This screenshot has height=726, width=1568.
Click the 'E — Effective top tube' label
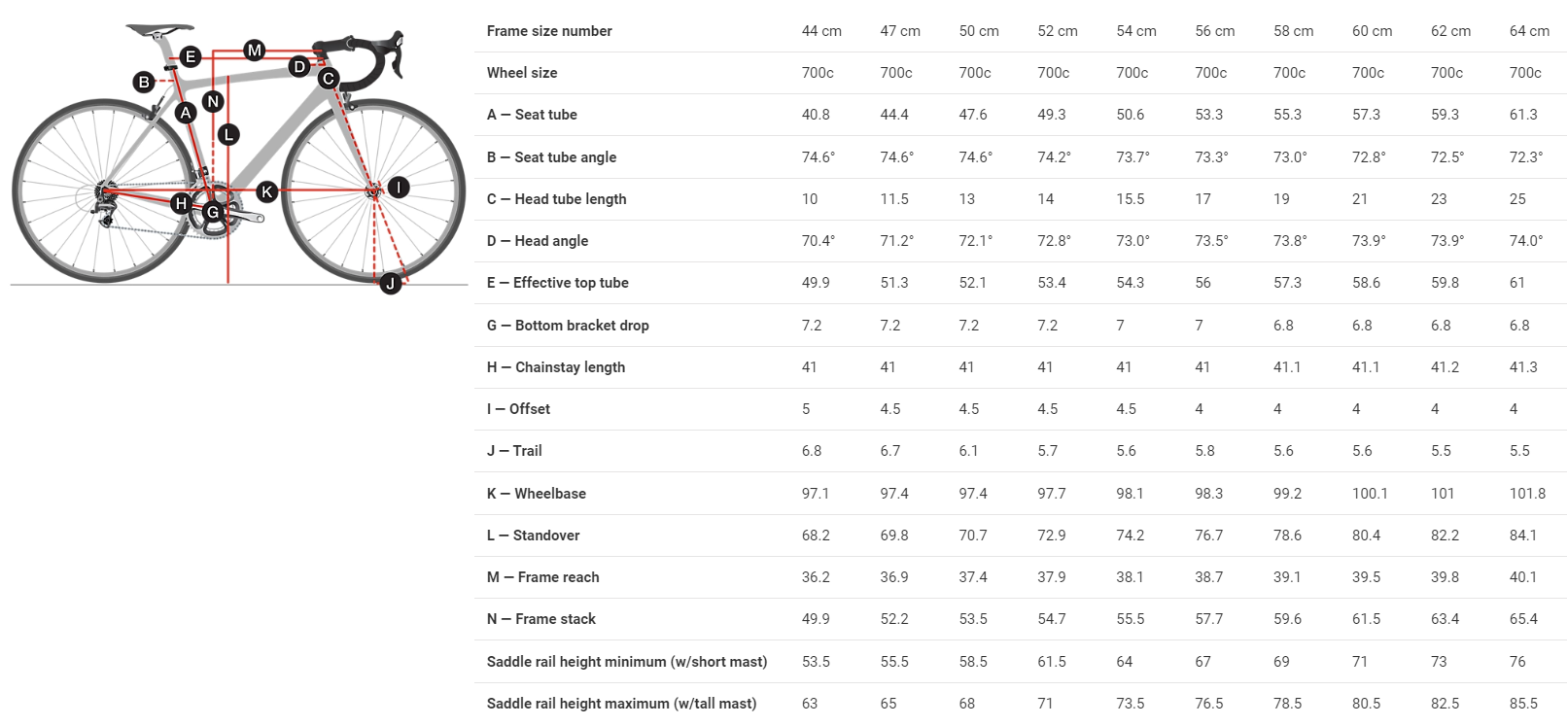(x=558, y=283)
